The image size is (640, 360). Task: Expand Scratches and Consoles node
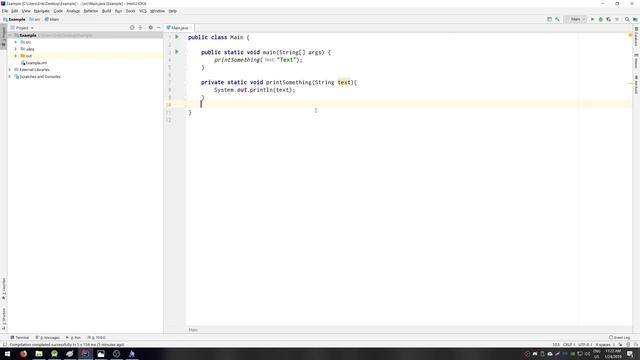(10, 77)
